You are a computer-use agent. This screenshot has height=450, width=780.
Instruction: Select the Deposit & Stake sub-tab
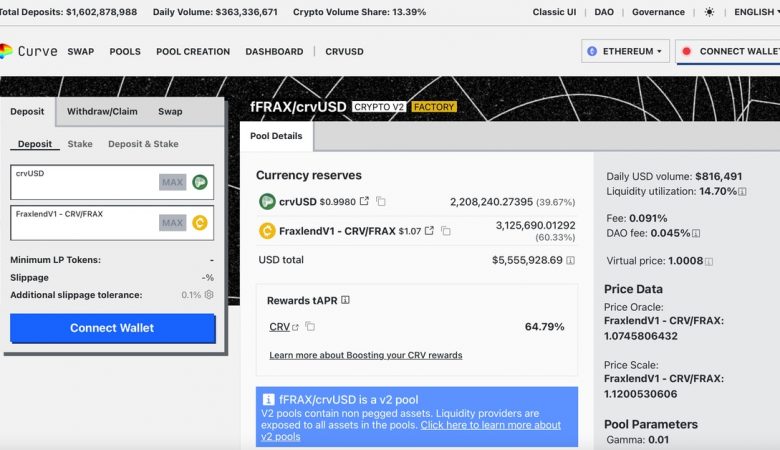143,144
